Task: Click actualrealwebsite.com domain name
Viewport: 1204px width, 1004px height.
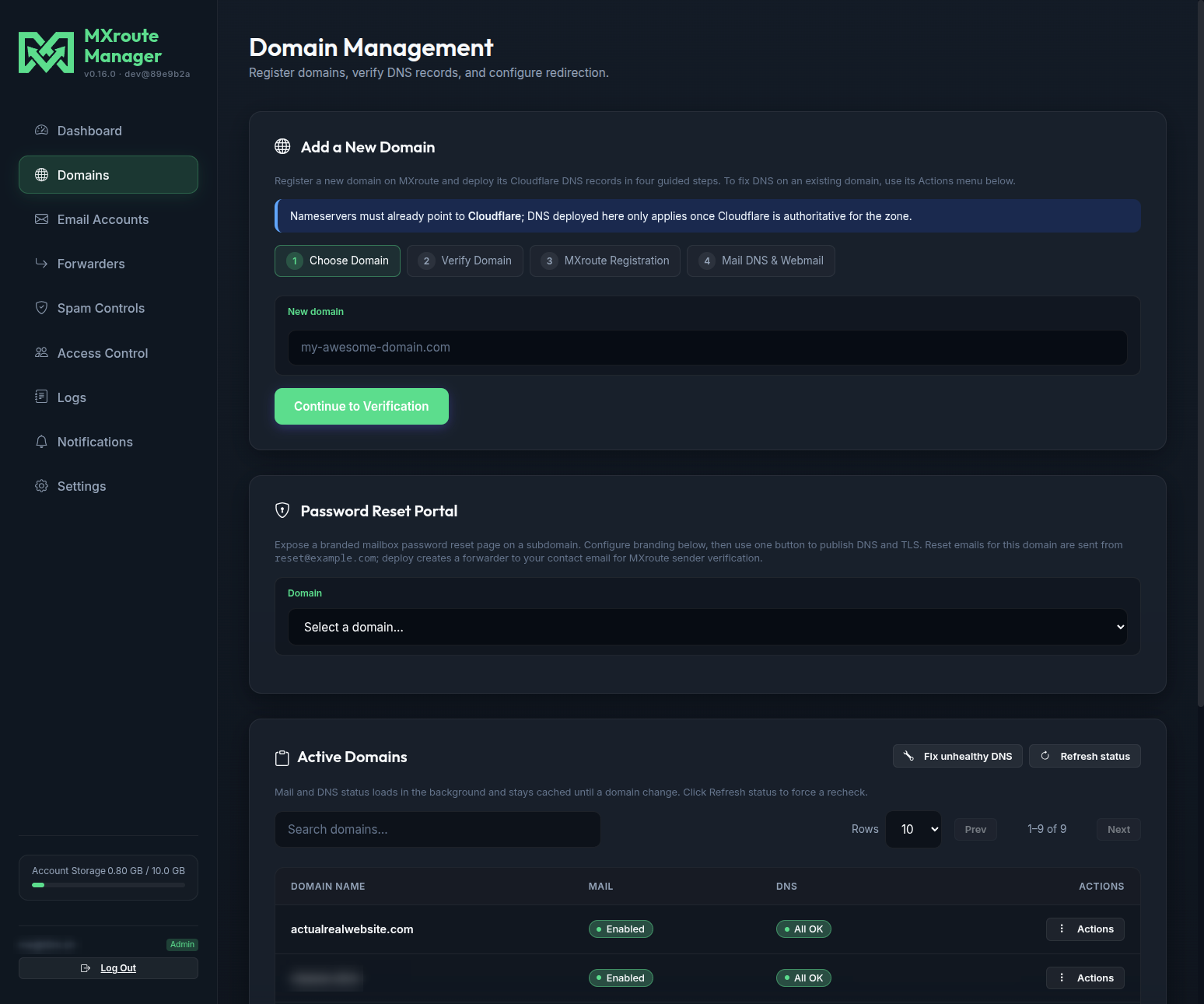Action: coord(352,929)
